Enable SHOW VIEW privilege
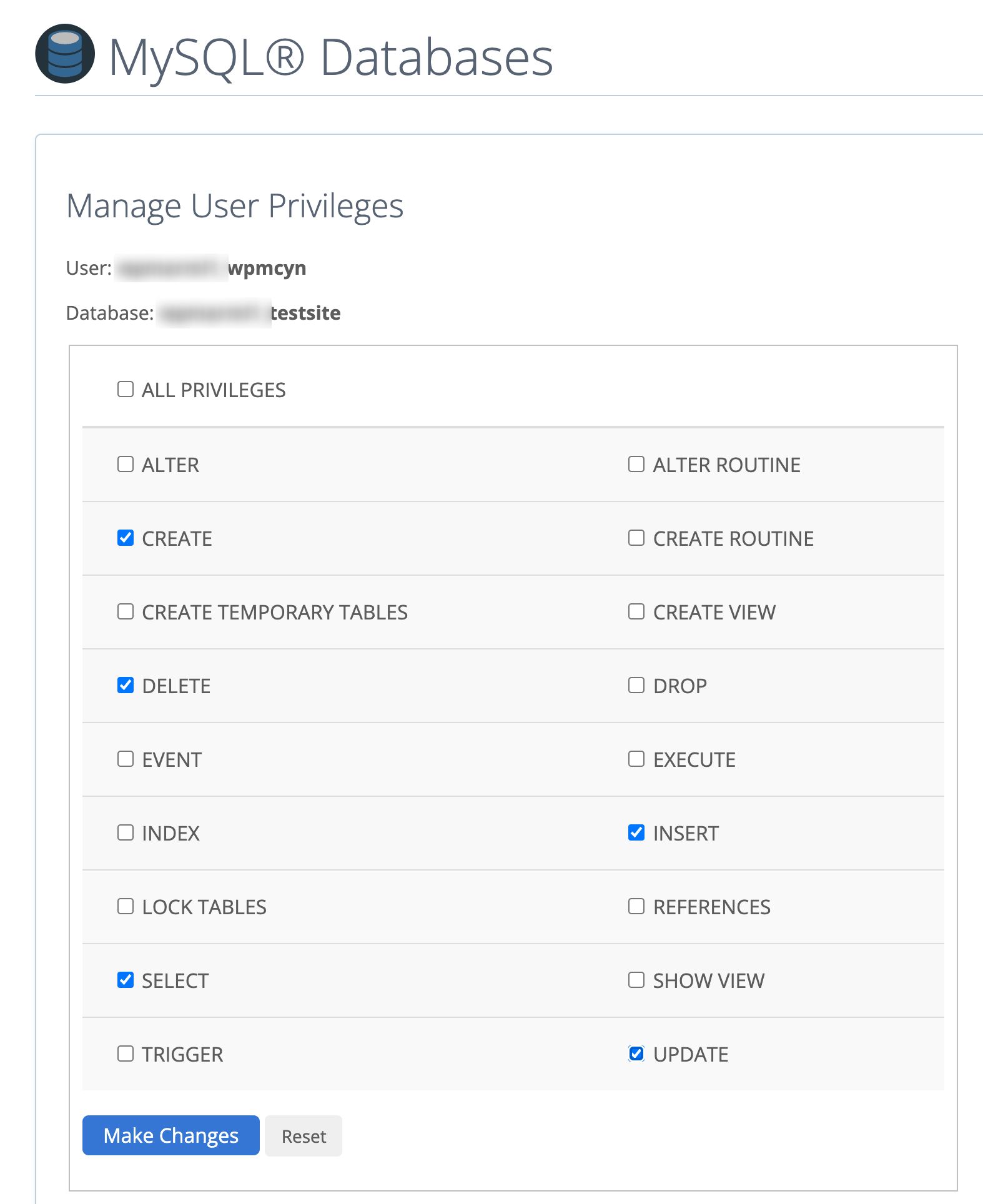 click(636, 979)
